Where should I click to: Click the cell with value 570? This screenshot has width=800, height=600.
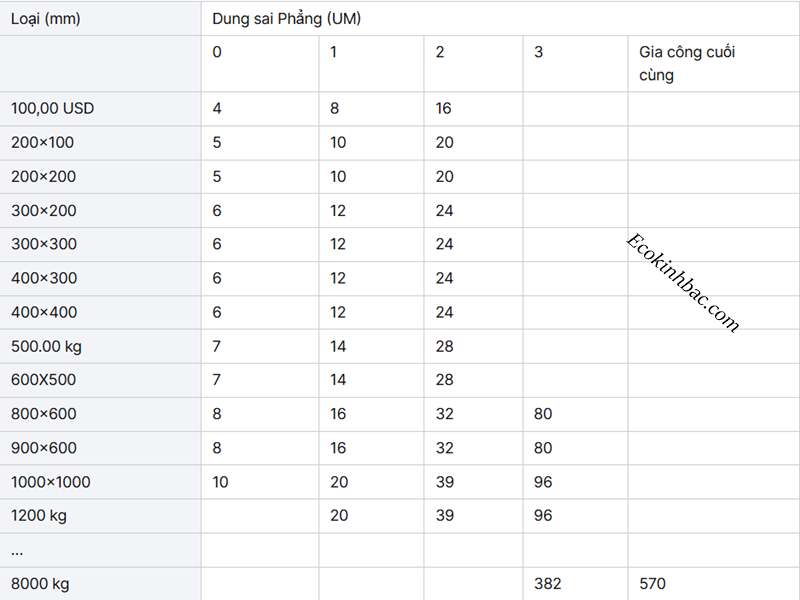[x=652, y=583]
